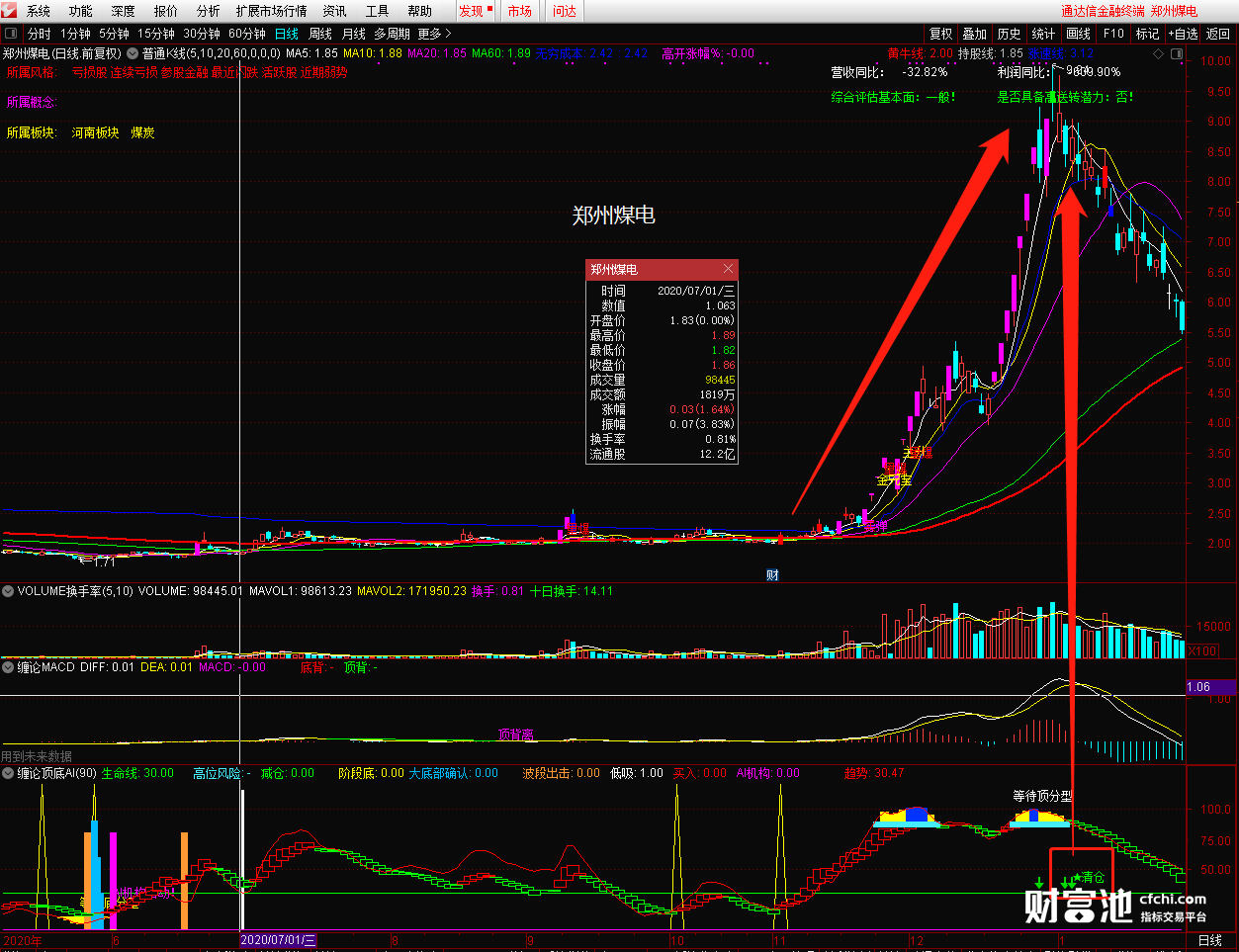The image size is (1239, 952).
Task: Close the 郑州煤电 info box
Action: (729, 269)
